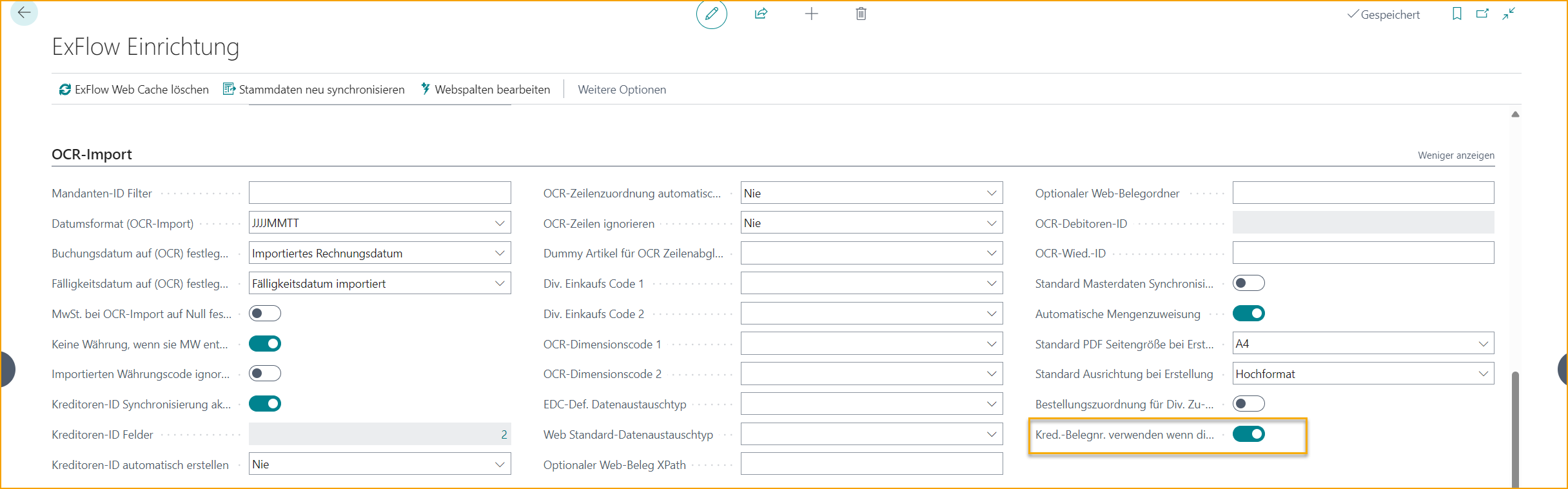Click the Webspalten bearbeiten lightning icon
The image size is (1568, 489).
click(x=426, y=89)
